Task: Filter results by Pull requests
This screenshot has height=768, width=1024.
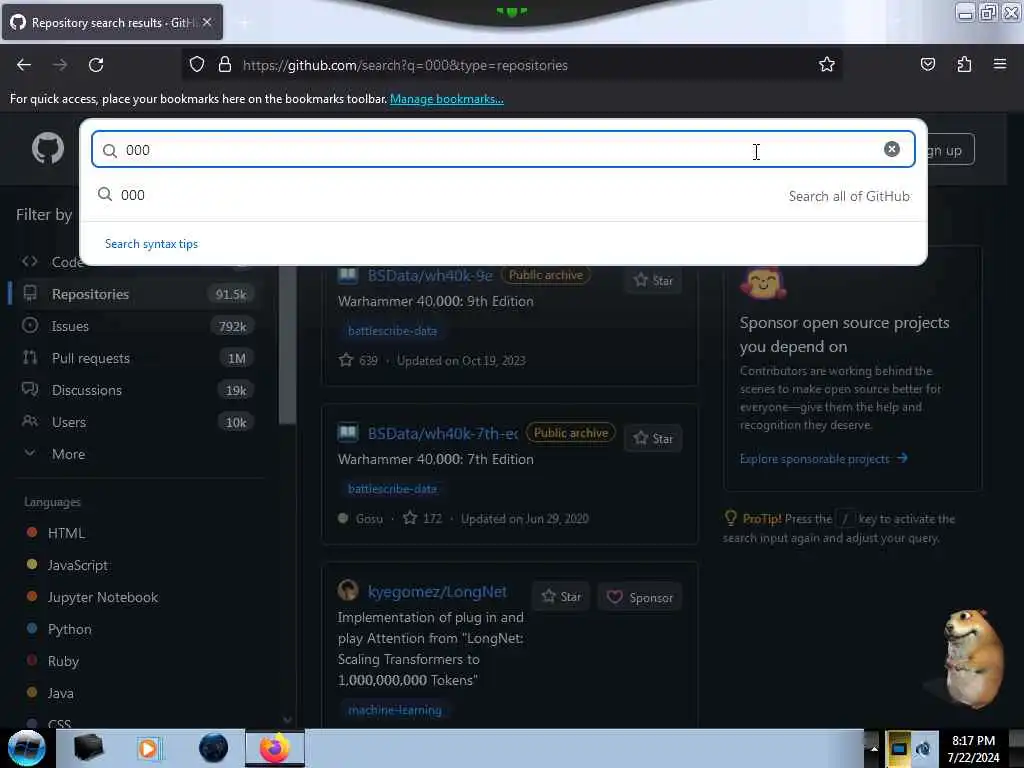Action: [x=138, y=358]
